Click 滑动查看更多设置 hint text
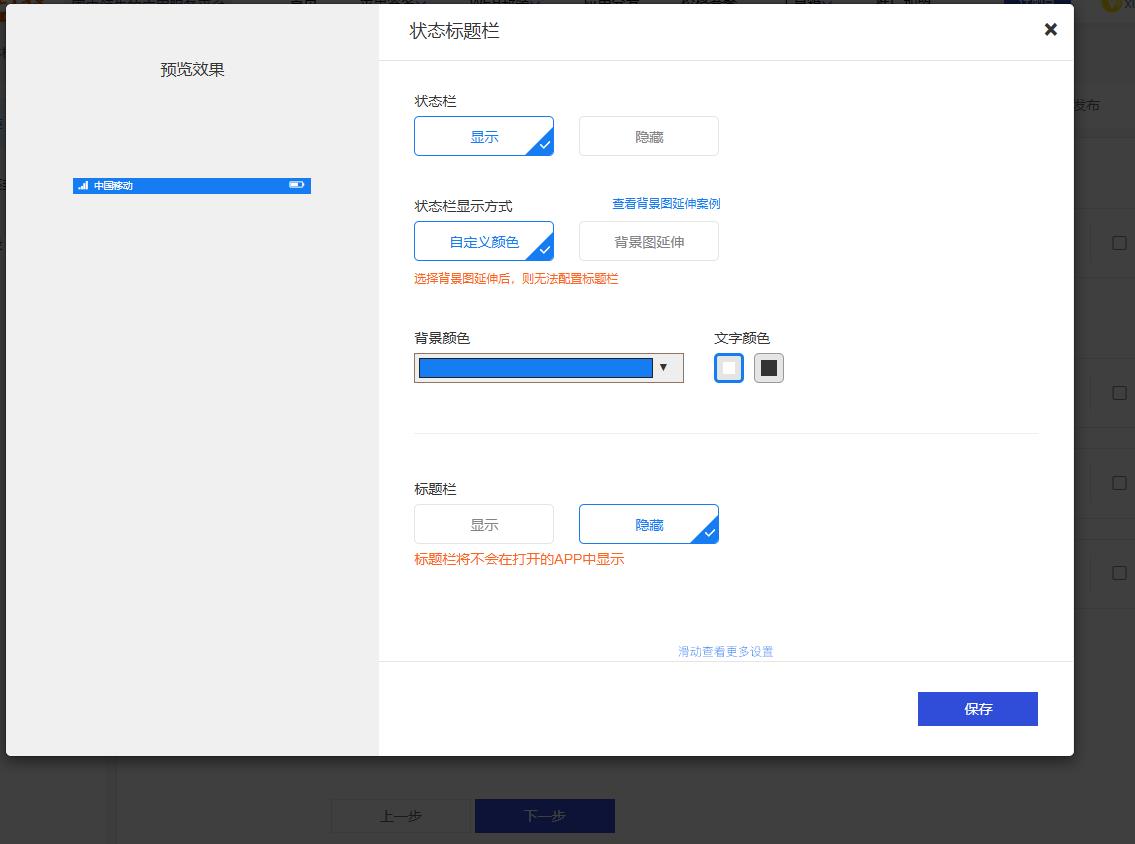The width and height of the screenshot is (1135, 844). (726, 652)
